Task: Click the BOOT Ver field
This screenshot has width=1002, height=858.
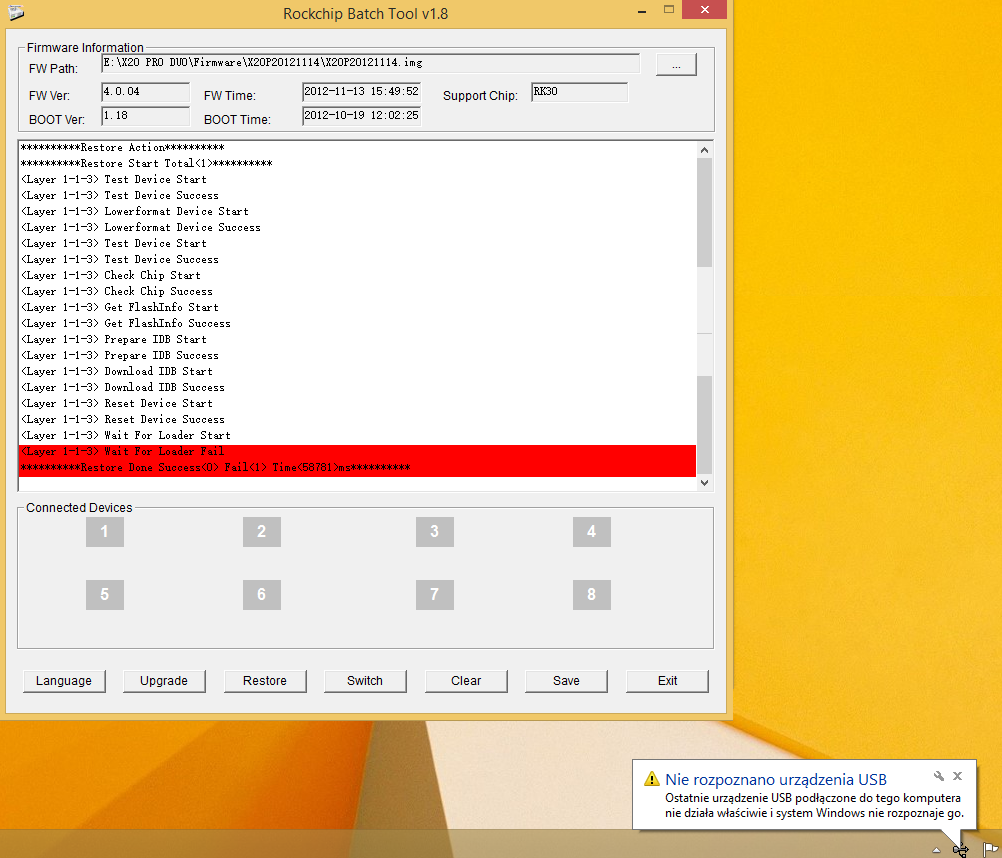Action: (x=146, y=116)
